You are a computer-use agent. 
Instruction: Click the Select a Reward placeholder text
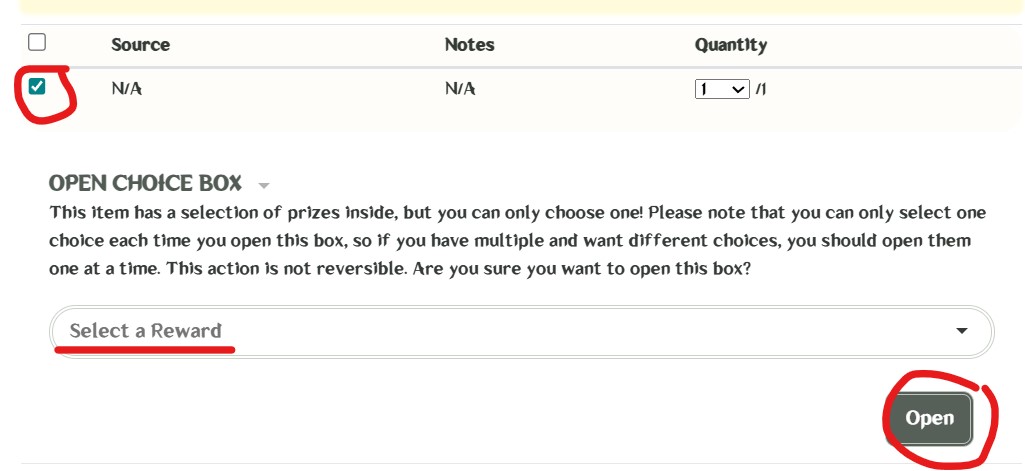pos(146,331)
